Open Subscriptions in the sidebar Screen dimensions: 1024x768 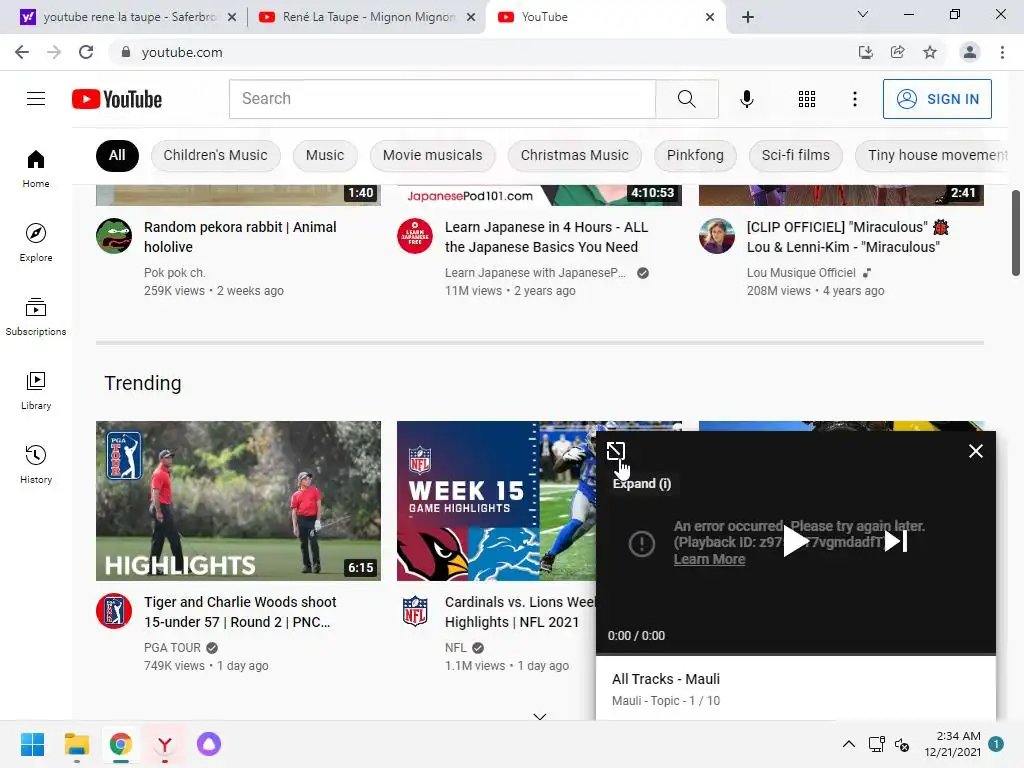click(x=36, y=316)
